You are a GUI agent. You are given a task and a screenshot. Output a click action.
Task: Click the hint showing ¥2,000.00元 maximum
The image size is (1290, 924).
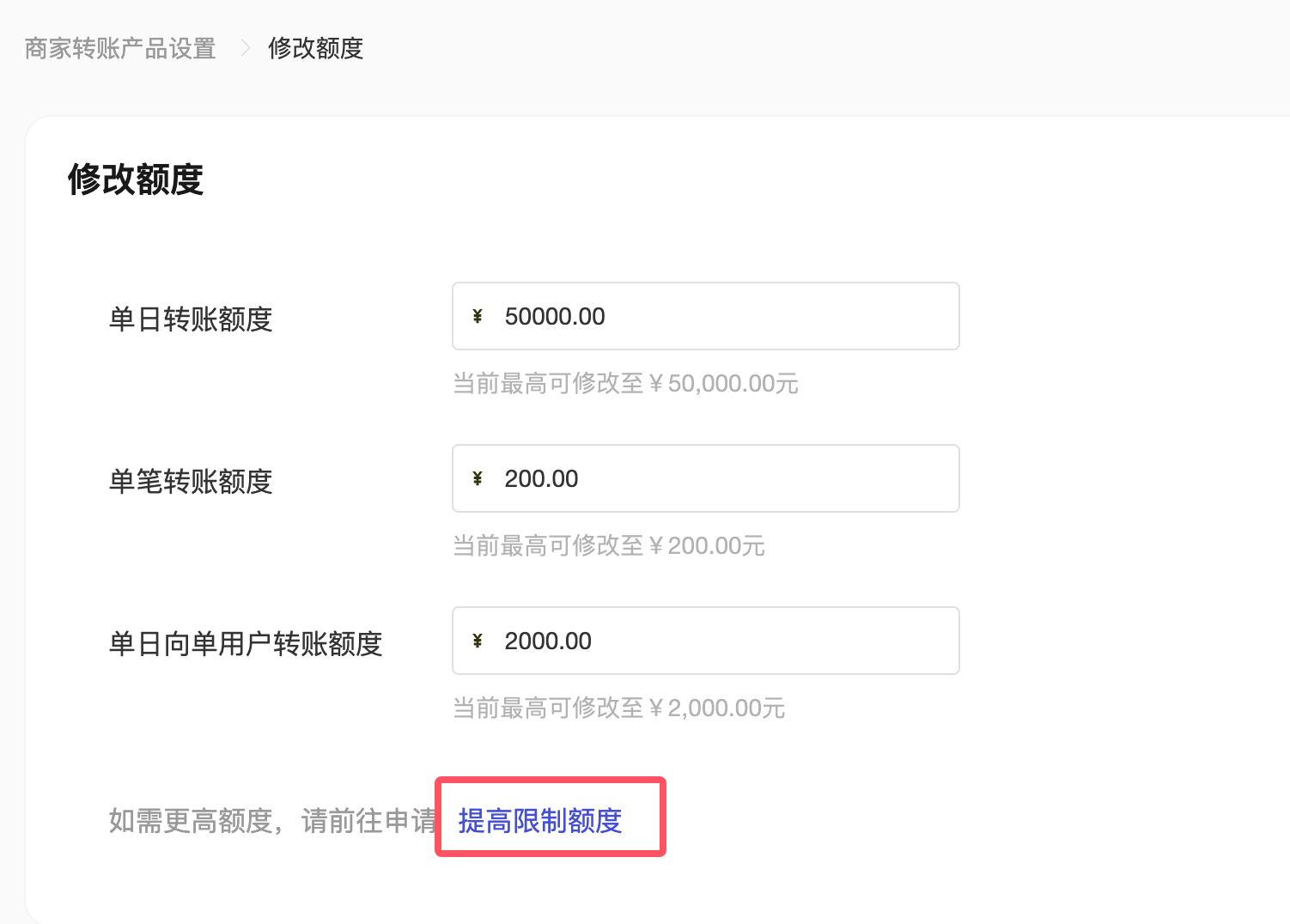click(x=618, y=708)
